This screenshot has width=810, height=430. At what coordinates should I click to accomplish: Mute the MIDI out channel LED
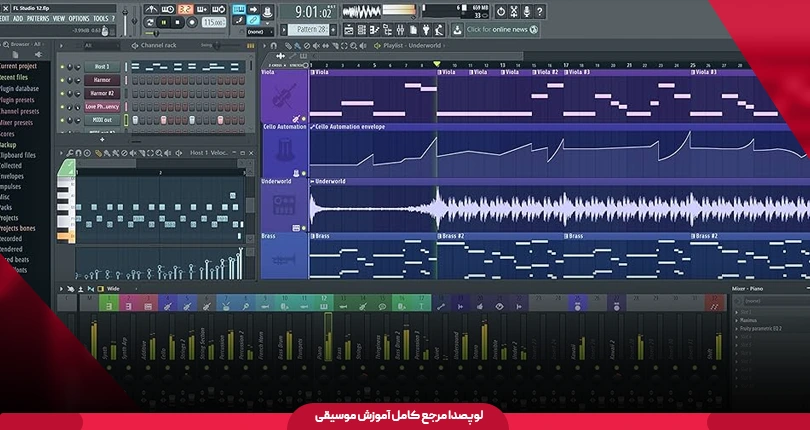click(x=63, y=120)
